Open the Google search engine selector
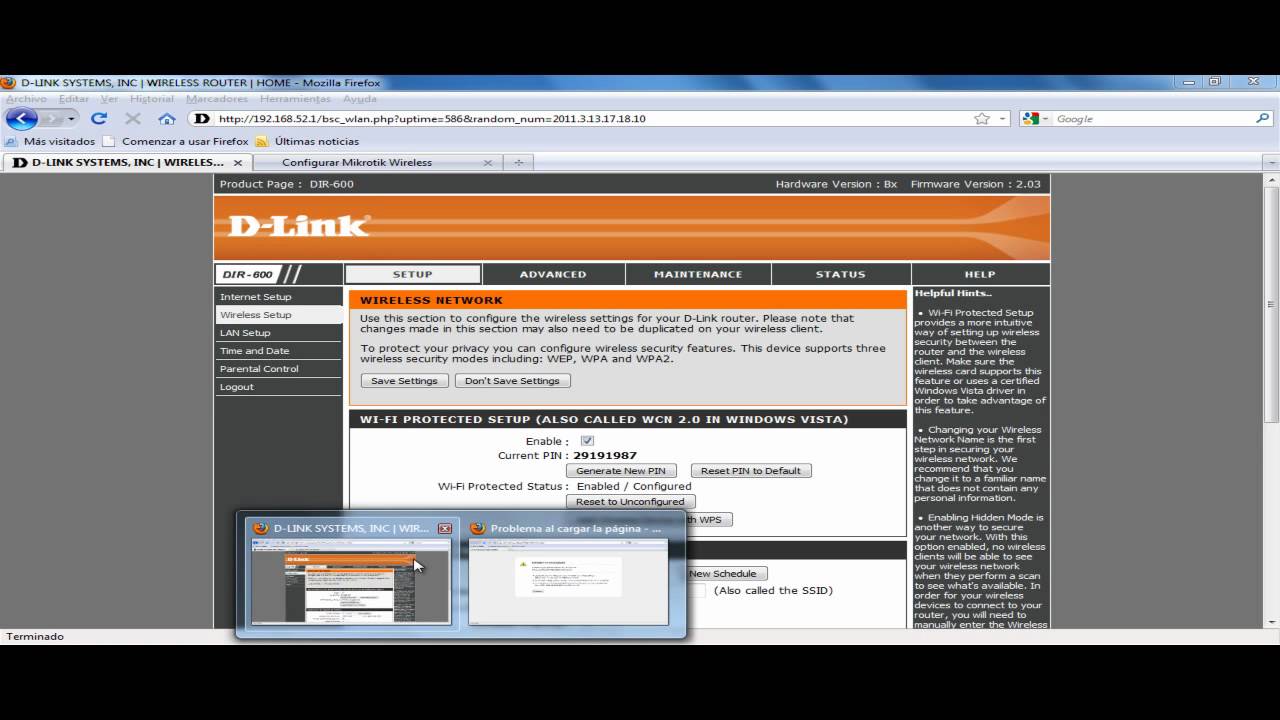This screenshot has width=1280, height=720. [1036, 119]
